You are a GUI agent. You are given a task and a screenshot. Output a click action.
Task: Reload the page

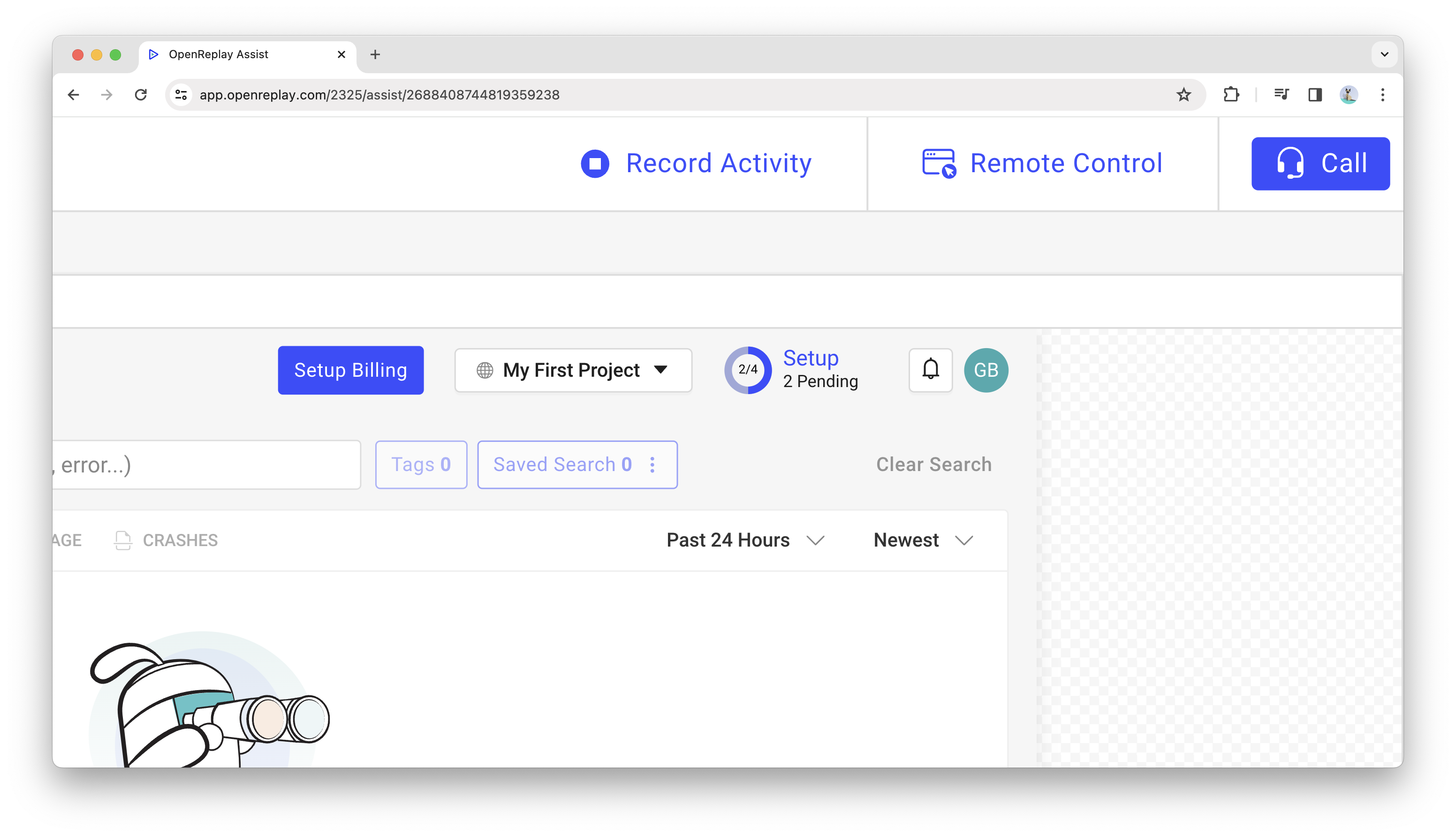click(141, 95)
